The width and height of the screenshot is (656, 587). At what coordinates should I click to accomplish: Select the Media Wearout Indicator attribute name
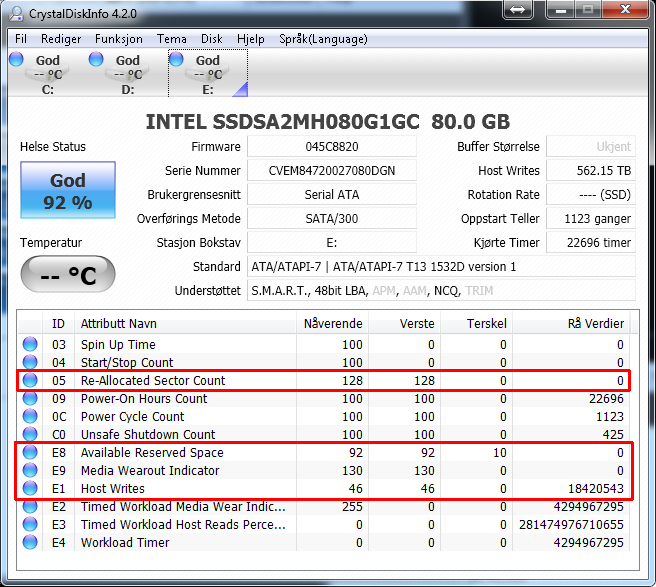150,470
